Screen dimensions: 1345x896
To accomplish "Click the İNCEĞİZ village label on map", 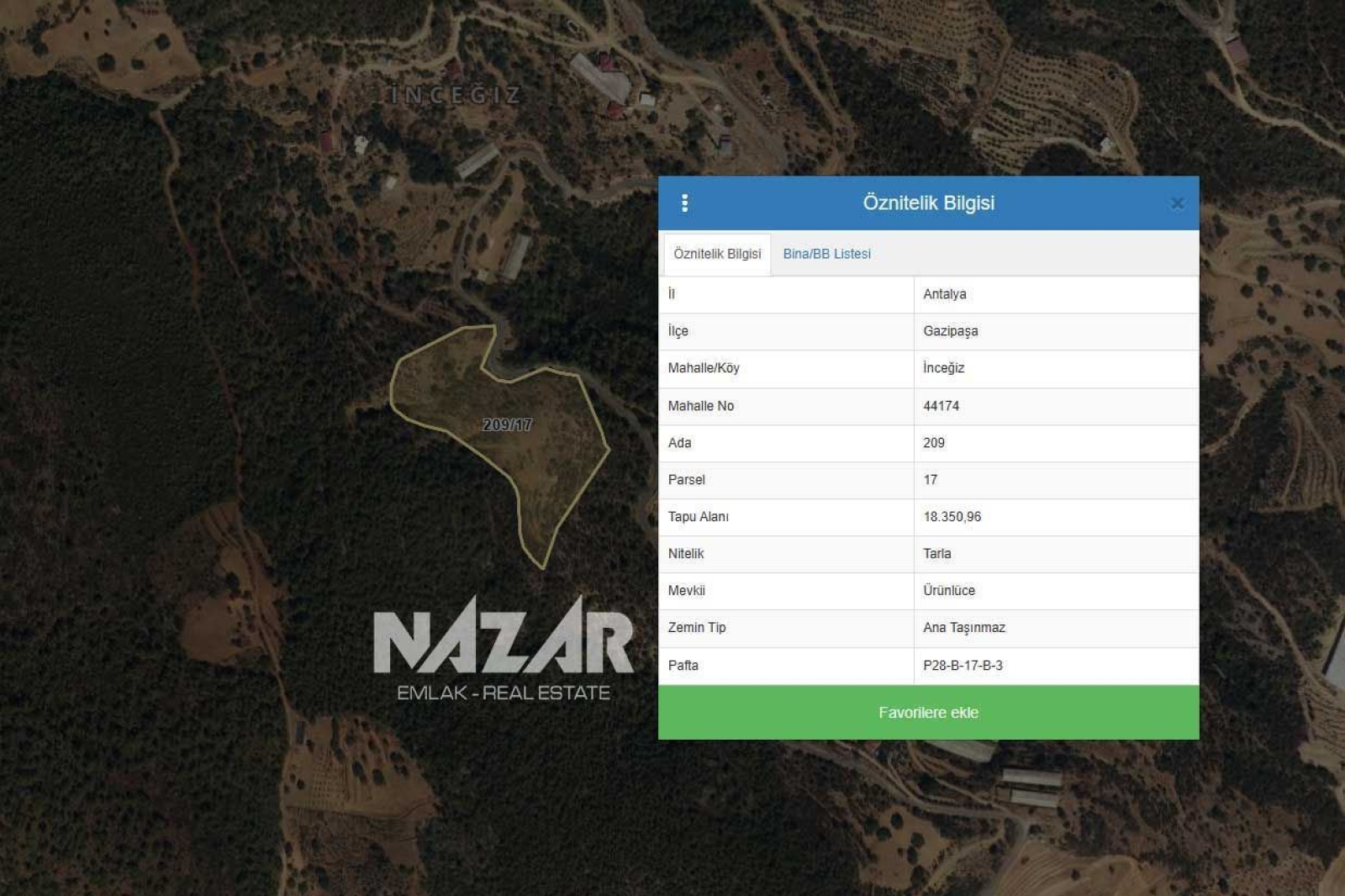I will click(x=456, y=95).
